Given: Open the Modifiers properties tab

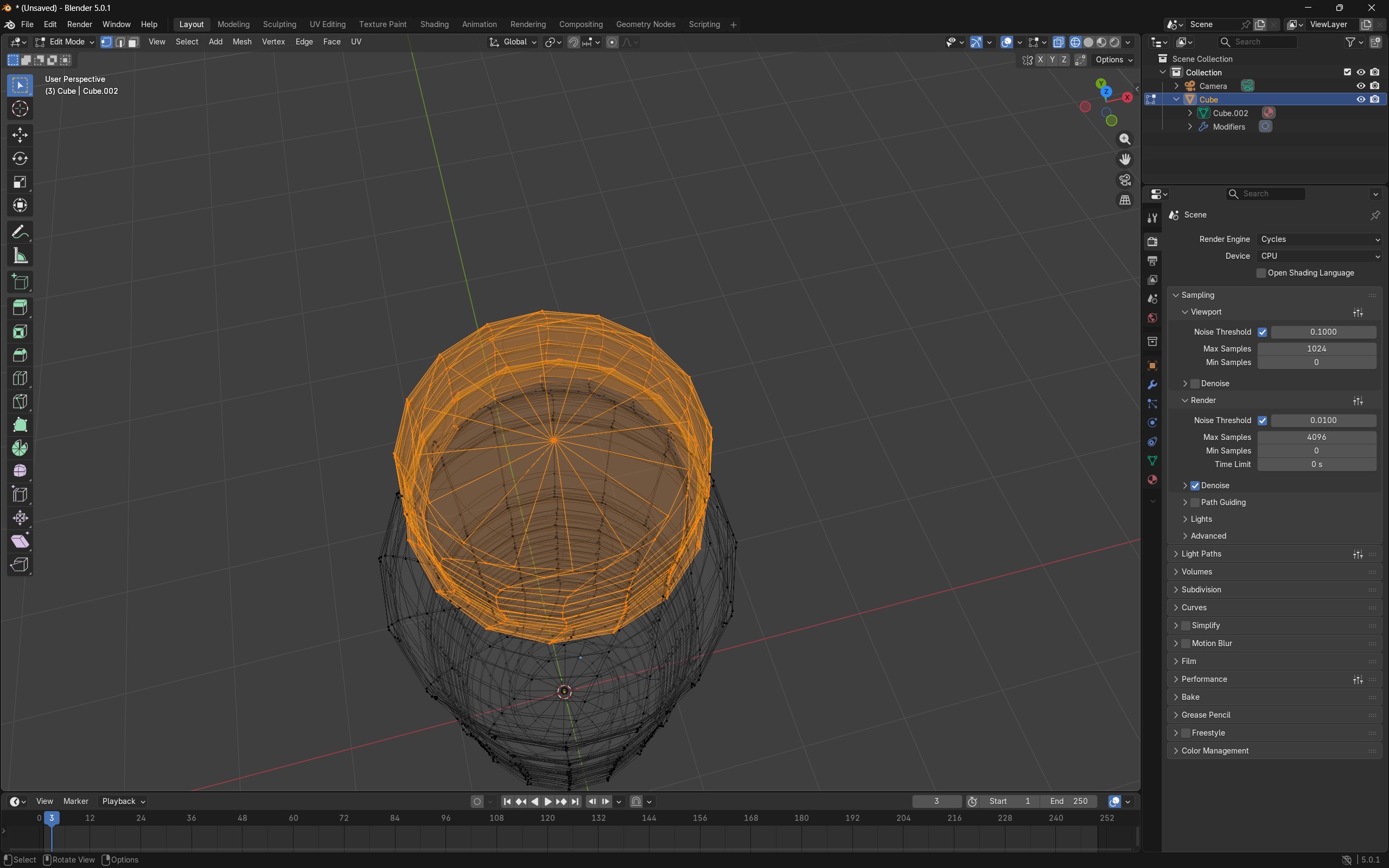Looking at the screenshot, I should click(1152, 385).
